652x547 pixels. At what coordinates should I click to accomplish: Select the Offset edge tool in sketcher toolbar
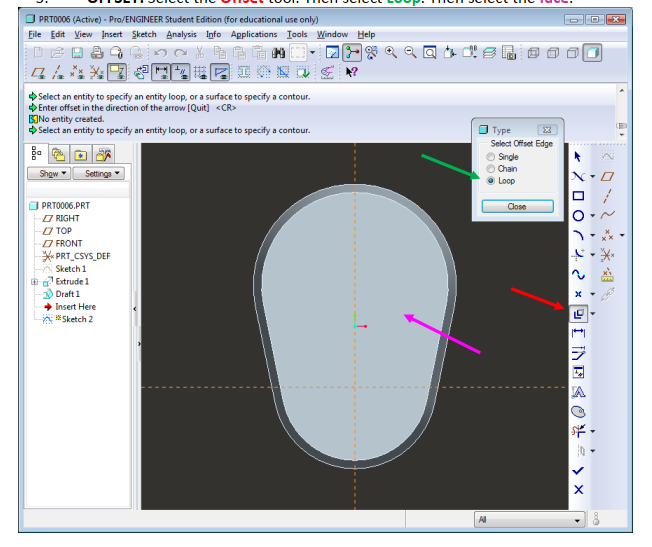point(578,313)
